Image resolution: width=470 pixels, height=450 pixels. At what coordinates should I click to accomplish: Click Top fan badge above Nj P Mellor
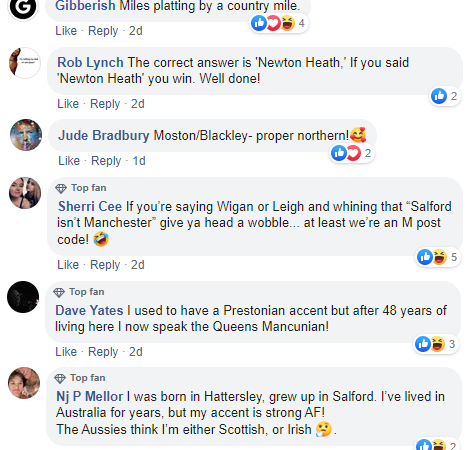point(80,378)
